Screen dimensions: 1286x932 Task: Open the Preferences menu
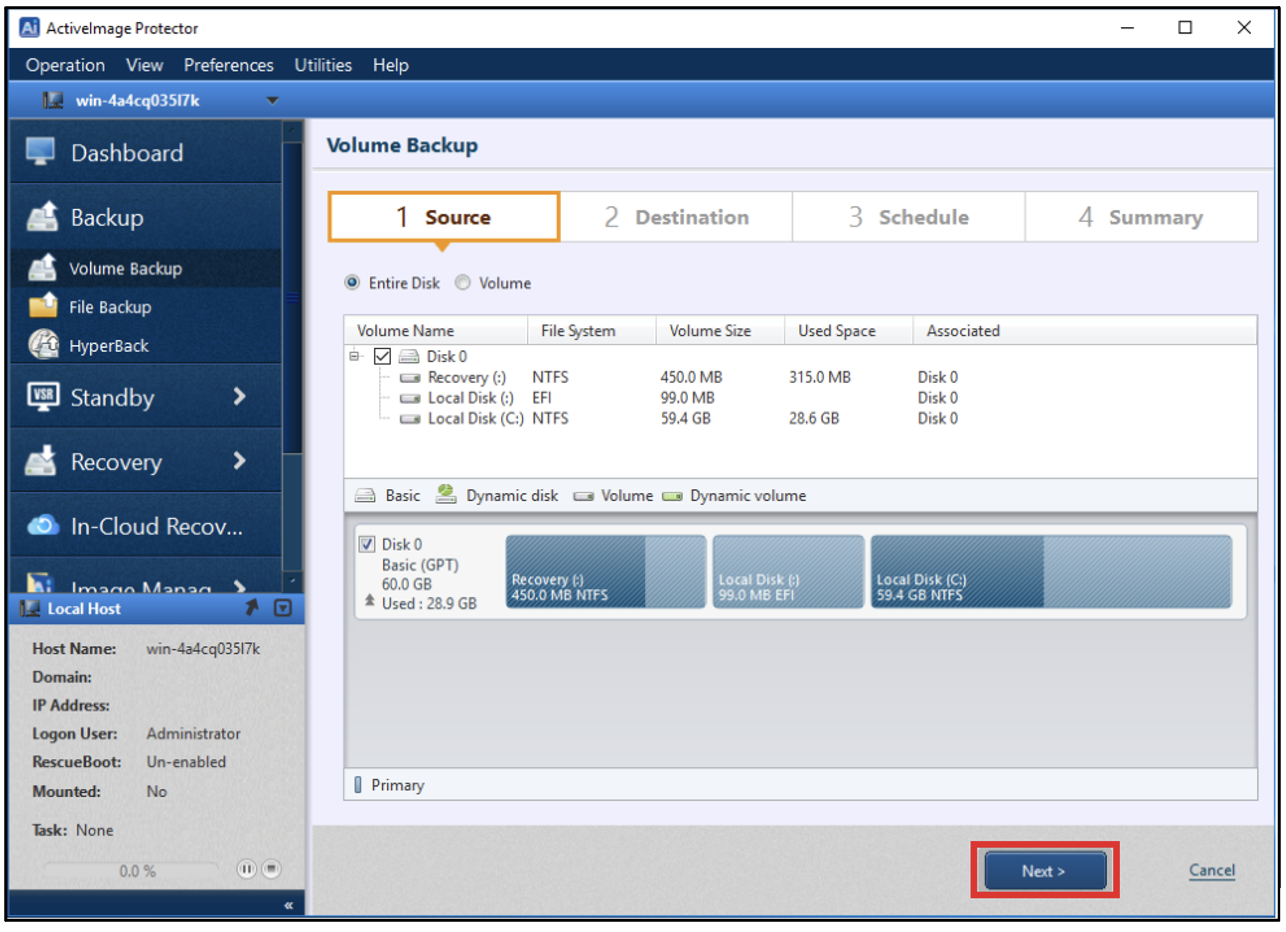tap(228, 65)
